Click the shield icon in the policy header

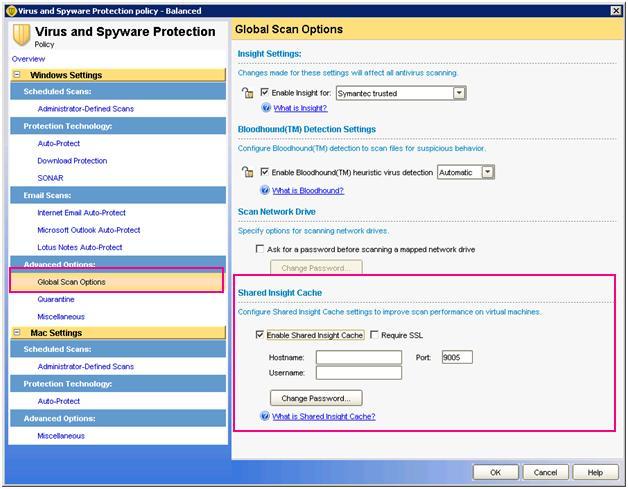[x=21, y=34]
